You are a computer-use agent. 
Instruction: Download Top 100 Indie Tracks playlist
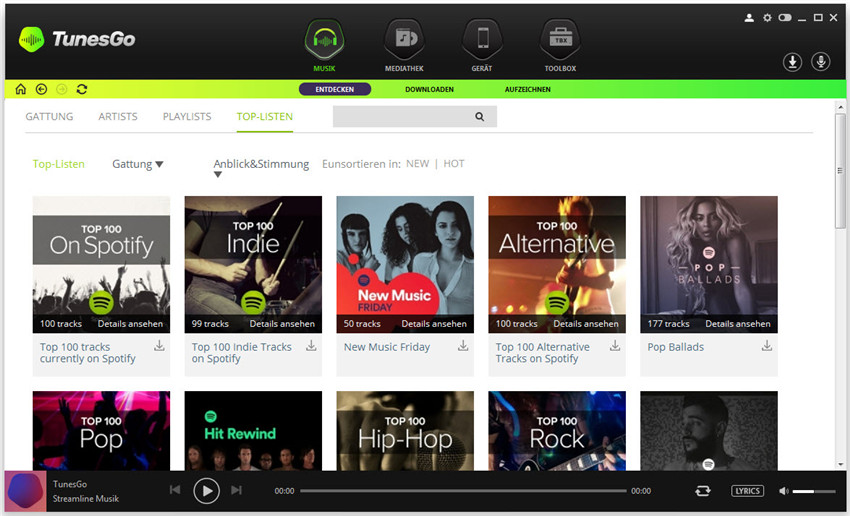(x=311, y=346)
